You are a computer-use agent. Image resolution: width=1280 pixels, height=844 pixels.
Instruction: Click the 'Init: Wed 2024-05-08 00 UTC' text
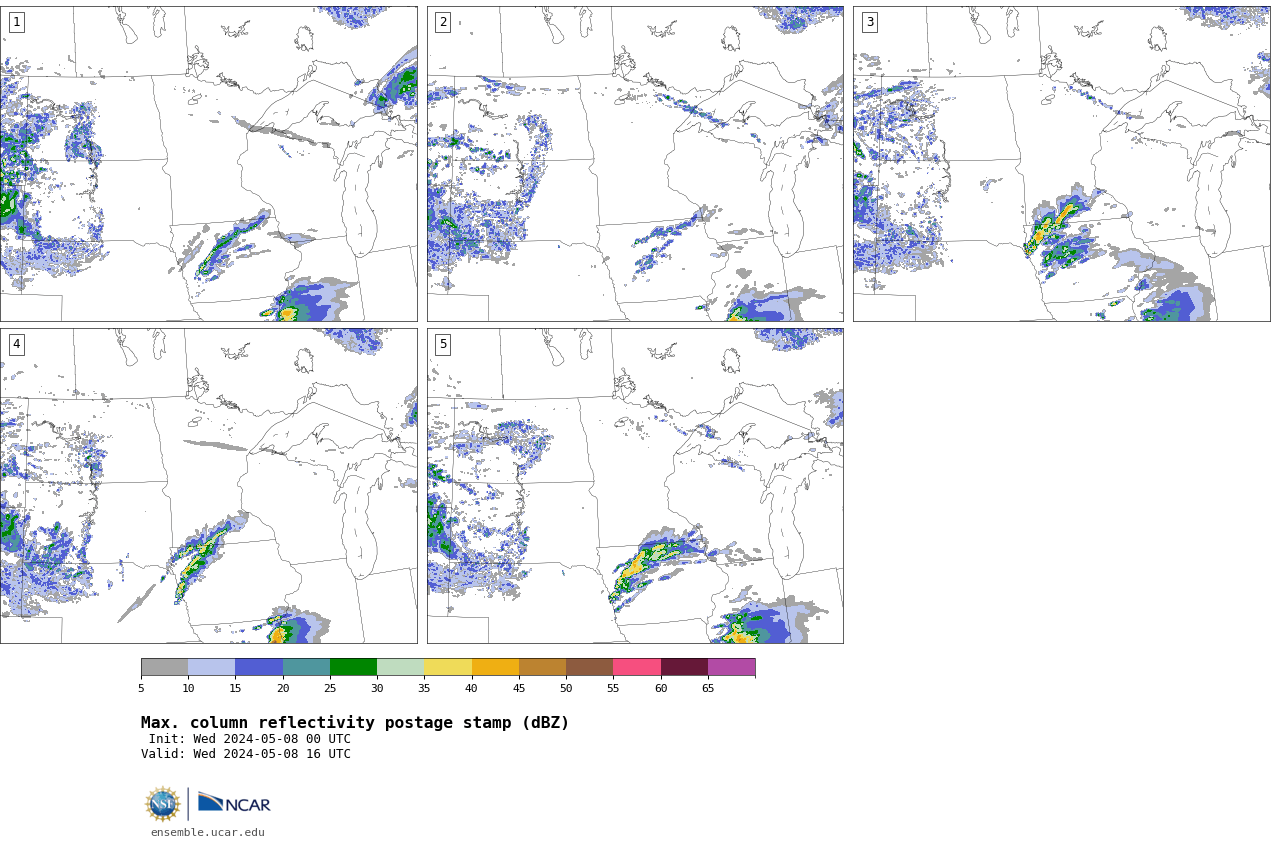250,739
